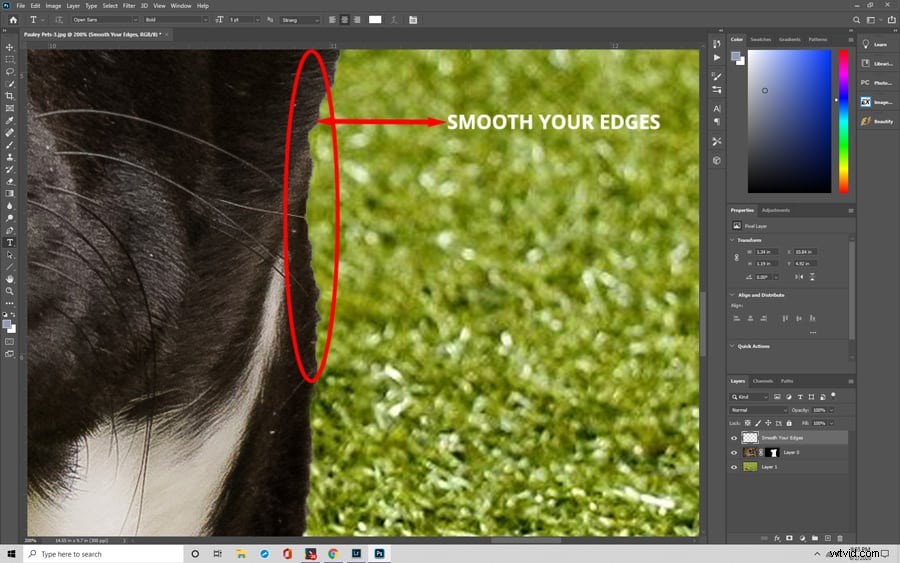Open the History panel icon
This screenshot has height=563, width=900.
pos(717,44)
